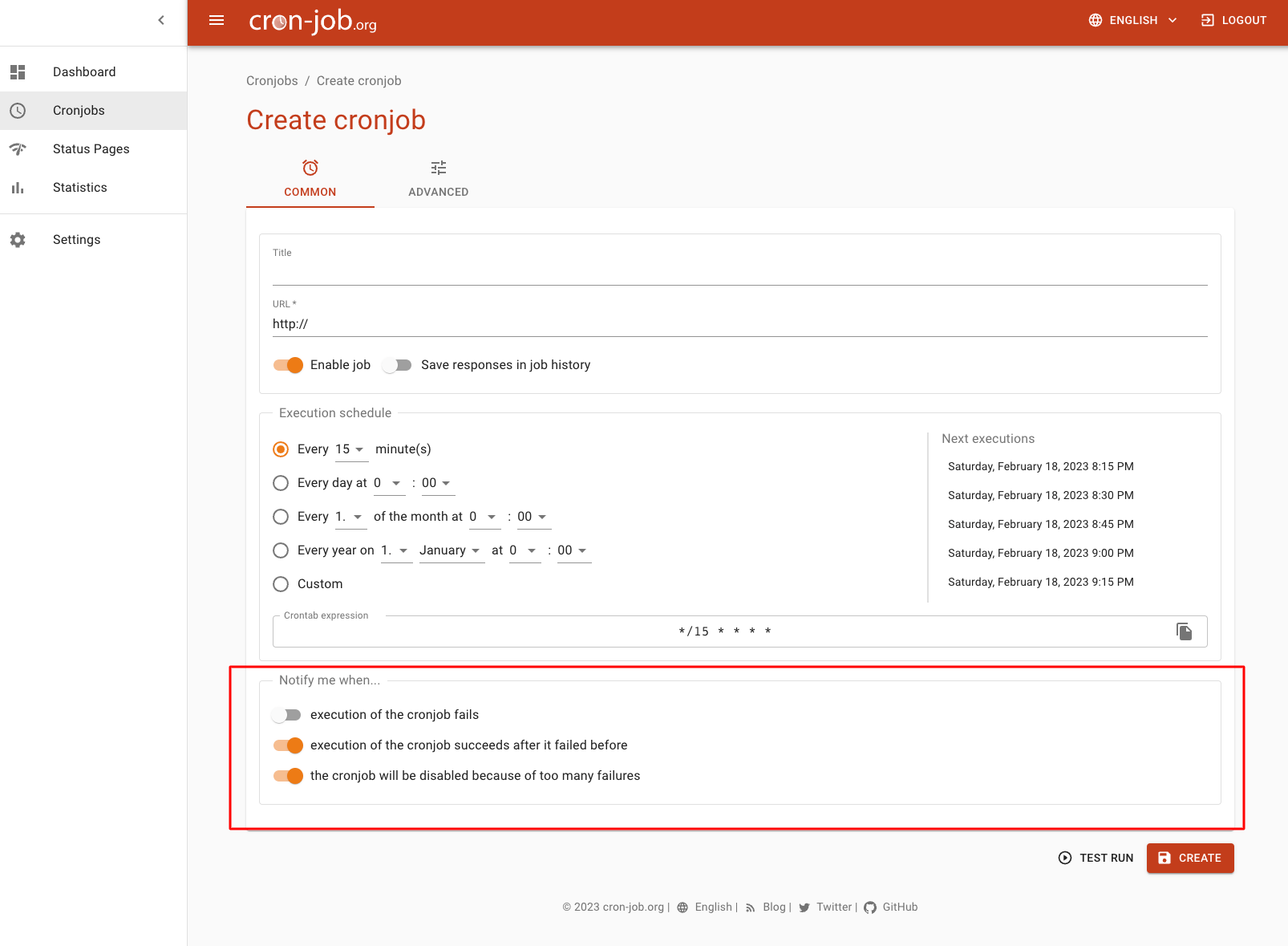1288x946 pixels.
Task: Enable notification when cronjob execution fails
Action: pos(286,715)
